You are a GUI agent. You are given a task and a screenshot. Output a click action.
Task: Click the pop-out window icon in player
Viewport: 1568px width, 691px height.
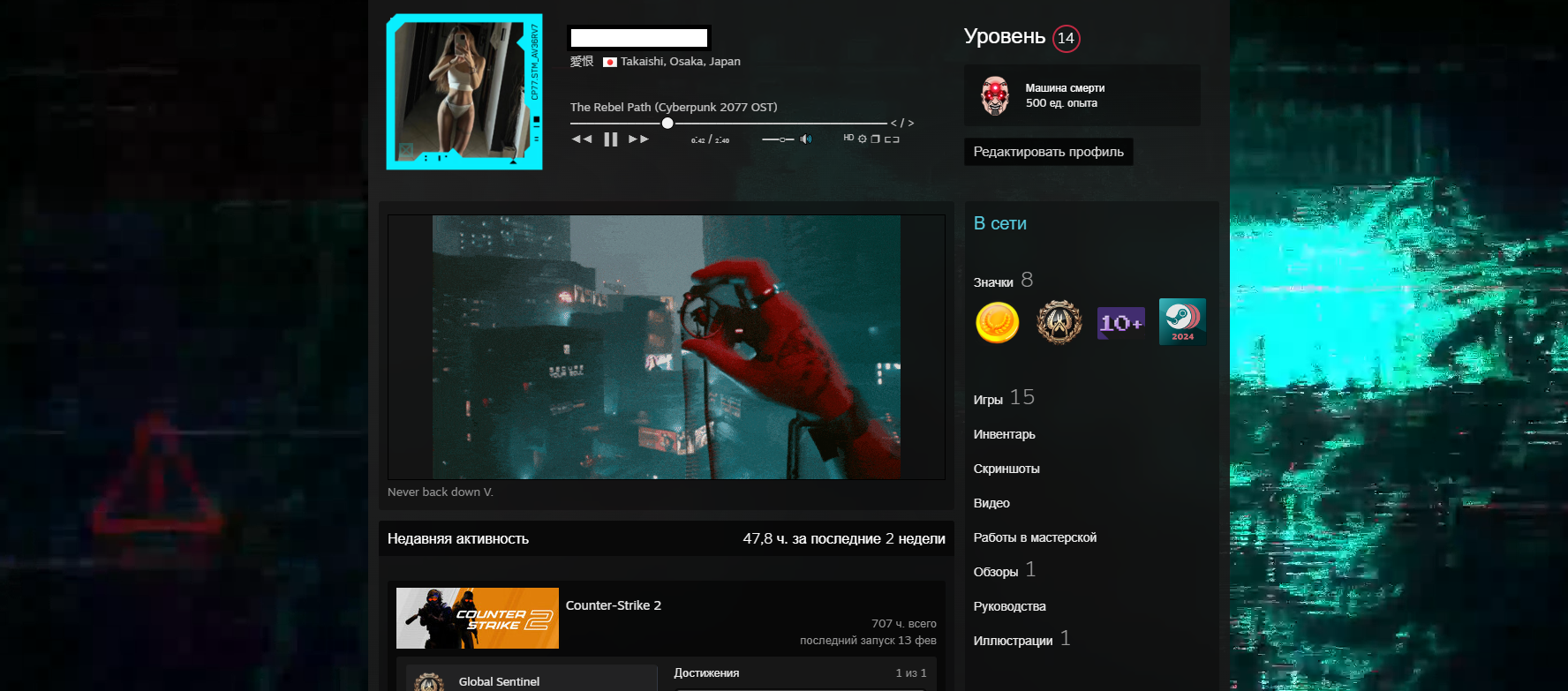coord(876,139)
